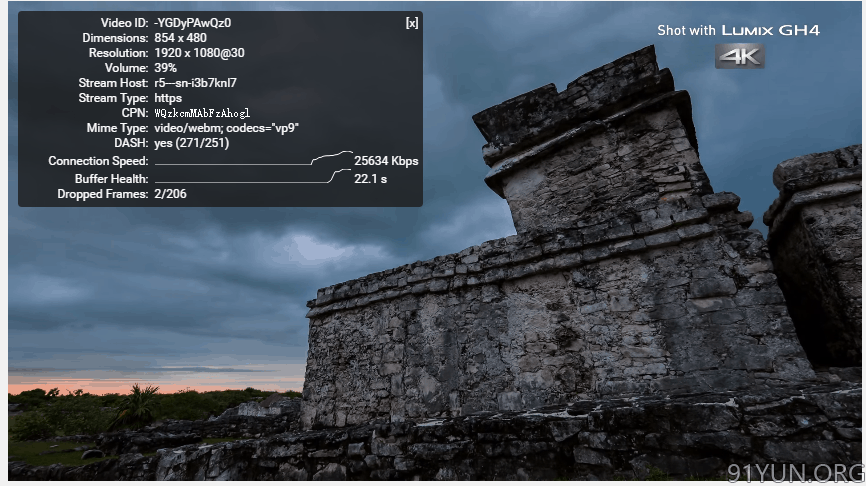Viewport: 866px width, 486px height.
Task: Click the "Shot with LUMIX GH4" text
Action: coord(738,30)
